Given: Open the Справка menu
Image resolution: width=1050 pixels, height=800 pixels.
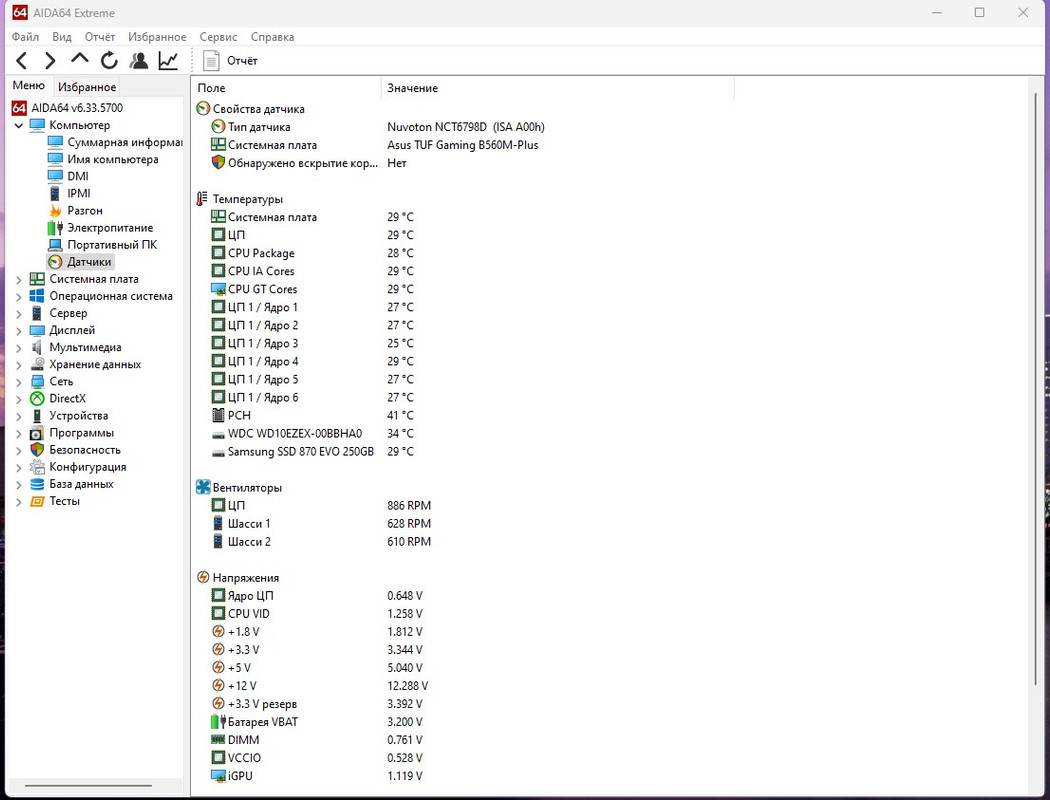Looking at the screenshot, I should (x=273, y=37).
